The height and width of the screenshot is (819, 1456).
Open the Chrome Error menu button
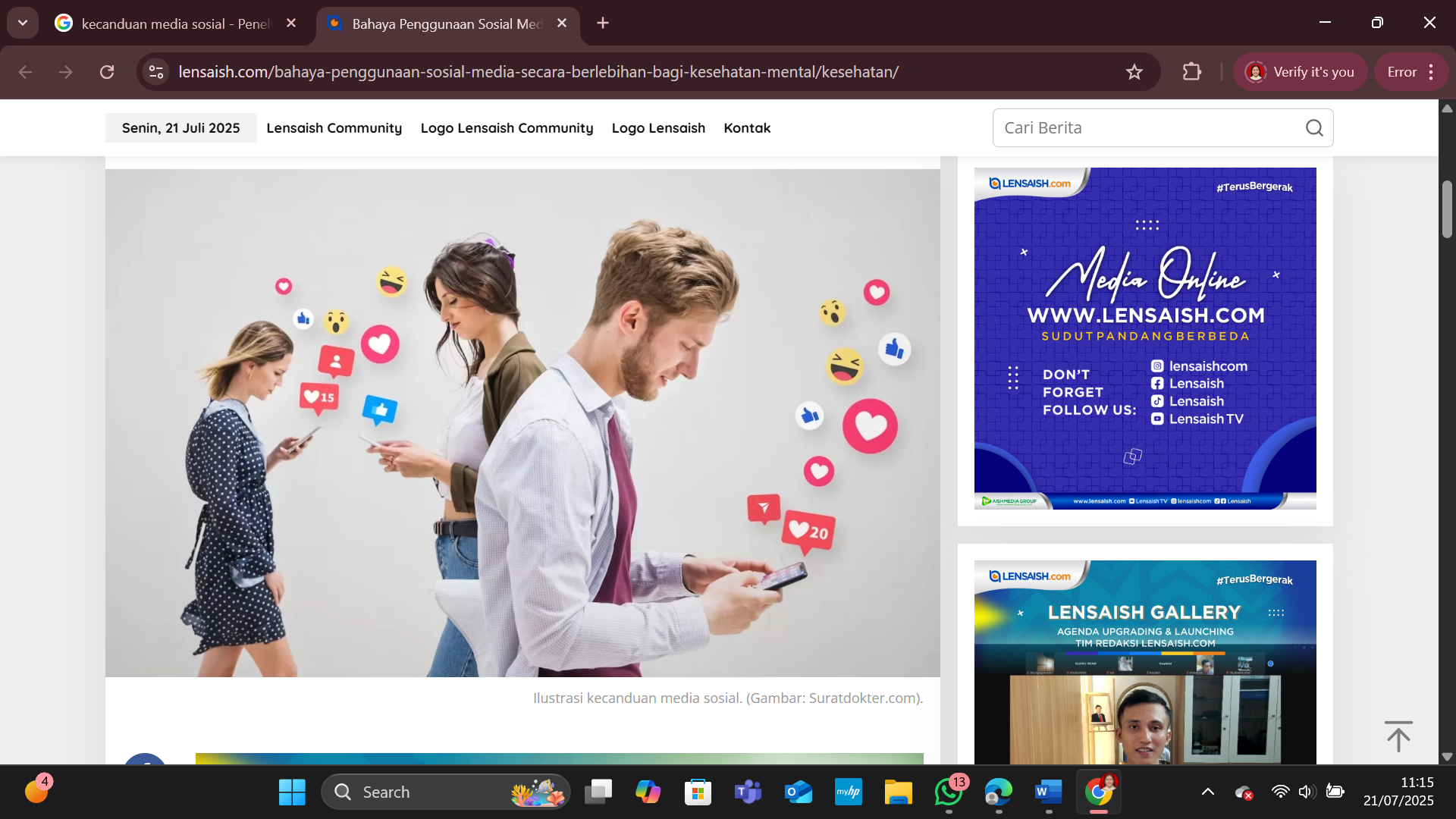[x=1411, y=72]
